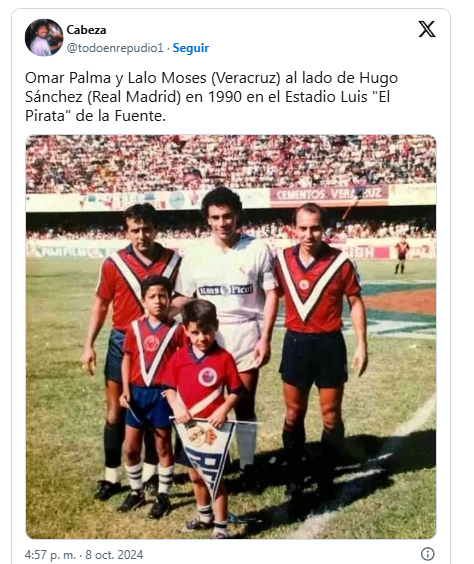This screenshot has width=474, height=564.
Task: Click the Real Madrid pennant in photo
Action: pyautogui.click(x=204, y=452)
